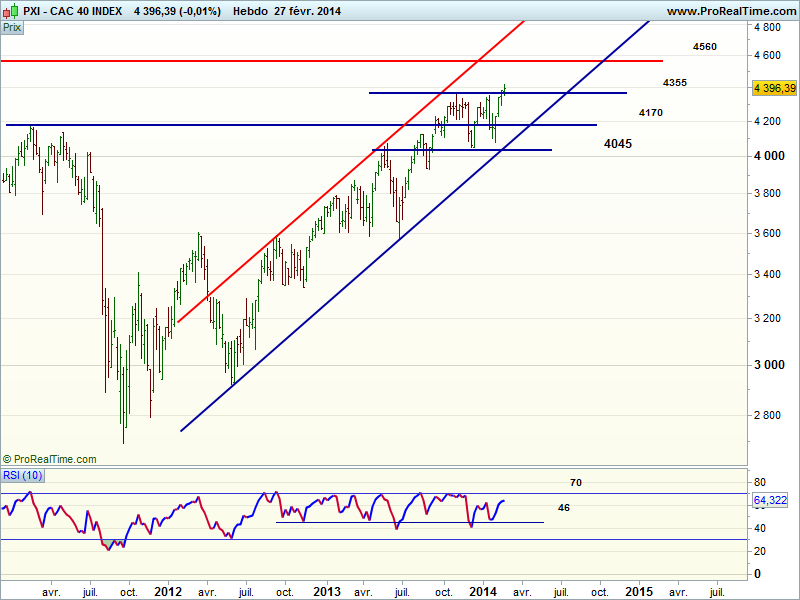Click the bold 4045 support label

pos(617,144)
